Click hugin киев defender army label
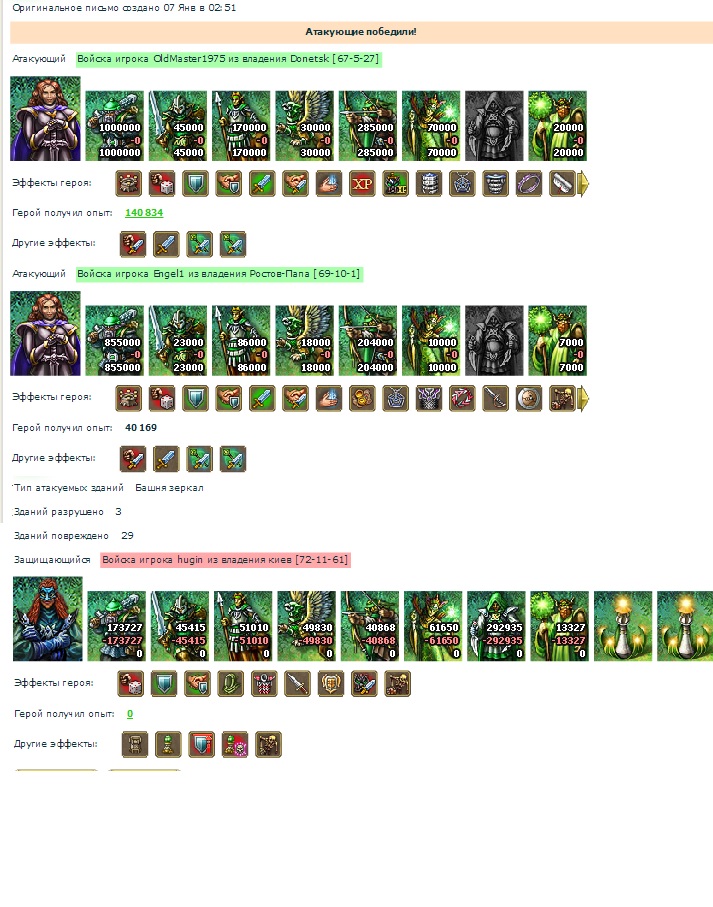The height and width of the screenshot is (907, 713). point(225,560)
